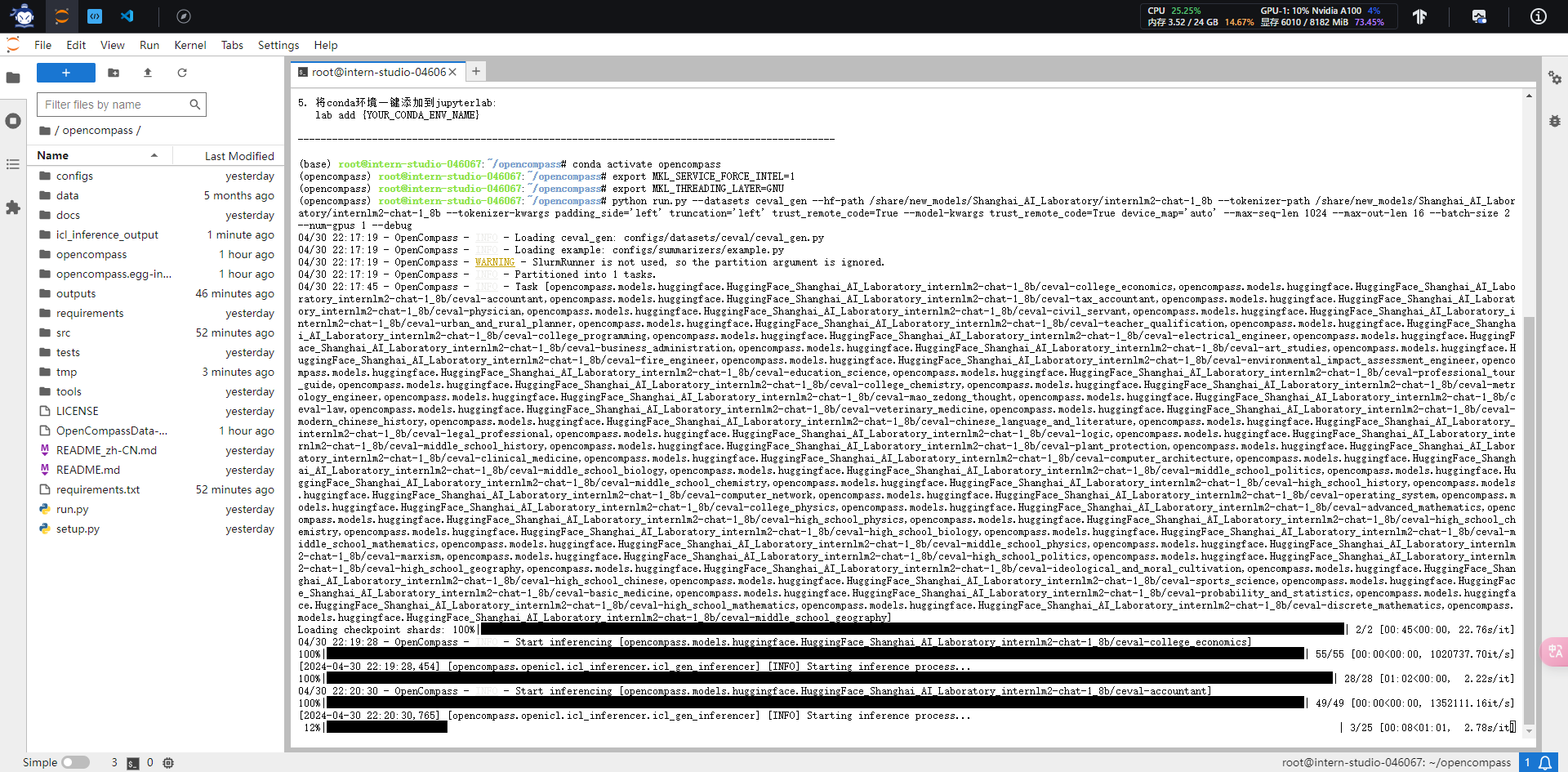
Task: Sort files by Name column header
Action: point(100,155)
